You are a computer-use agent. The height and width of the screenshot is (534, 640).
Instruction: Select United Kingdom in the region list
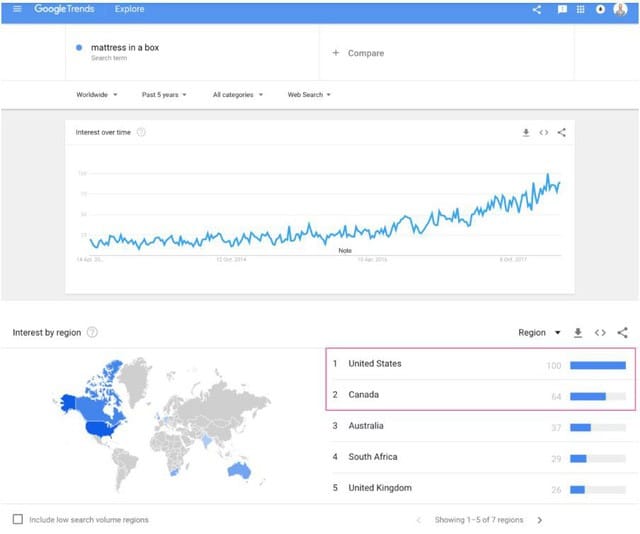(x=380, y=488)
